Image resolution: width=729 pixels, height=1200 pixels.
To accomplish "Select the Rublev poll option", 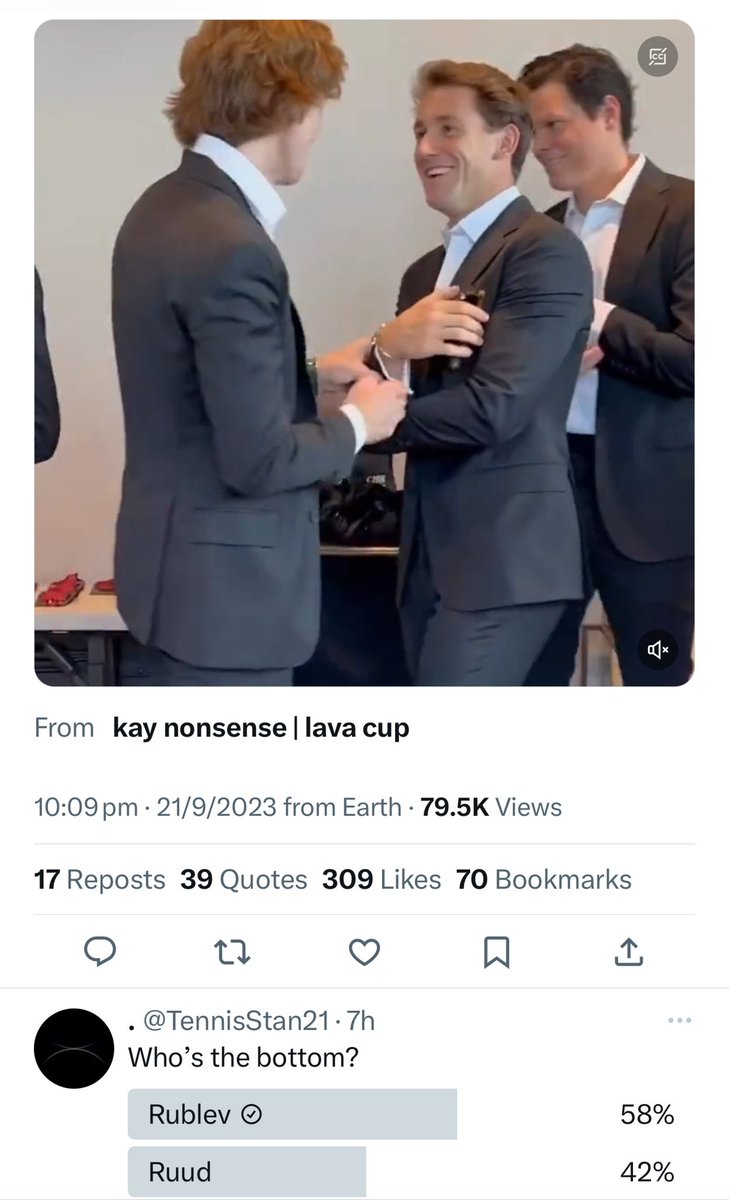I will tap(401, 1114).
